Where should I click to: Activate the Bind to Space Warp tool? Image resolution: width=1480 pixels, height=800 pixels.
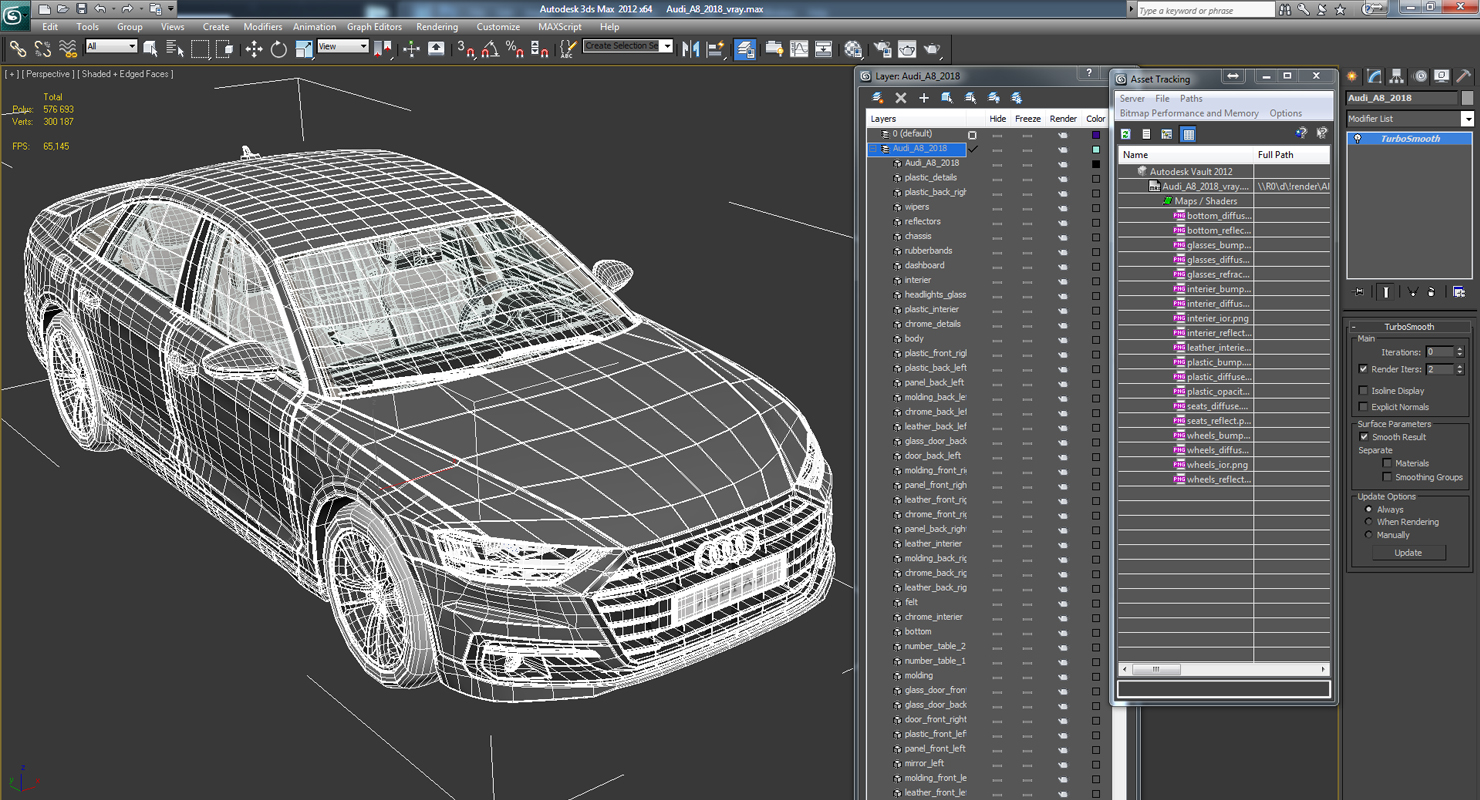[68, 48]
